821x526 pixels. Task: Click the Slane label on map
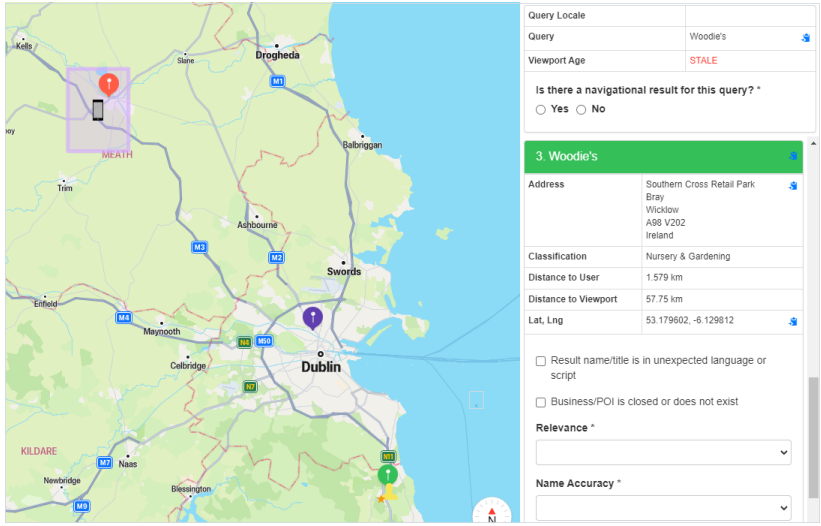tap(185, 61)
